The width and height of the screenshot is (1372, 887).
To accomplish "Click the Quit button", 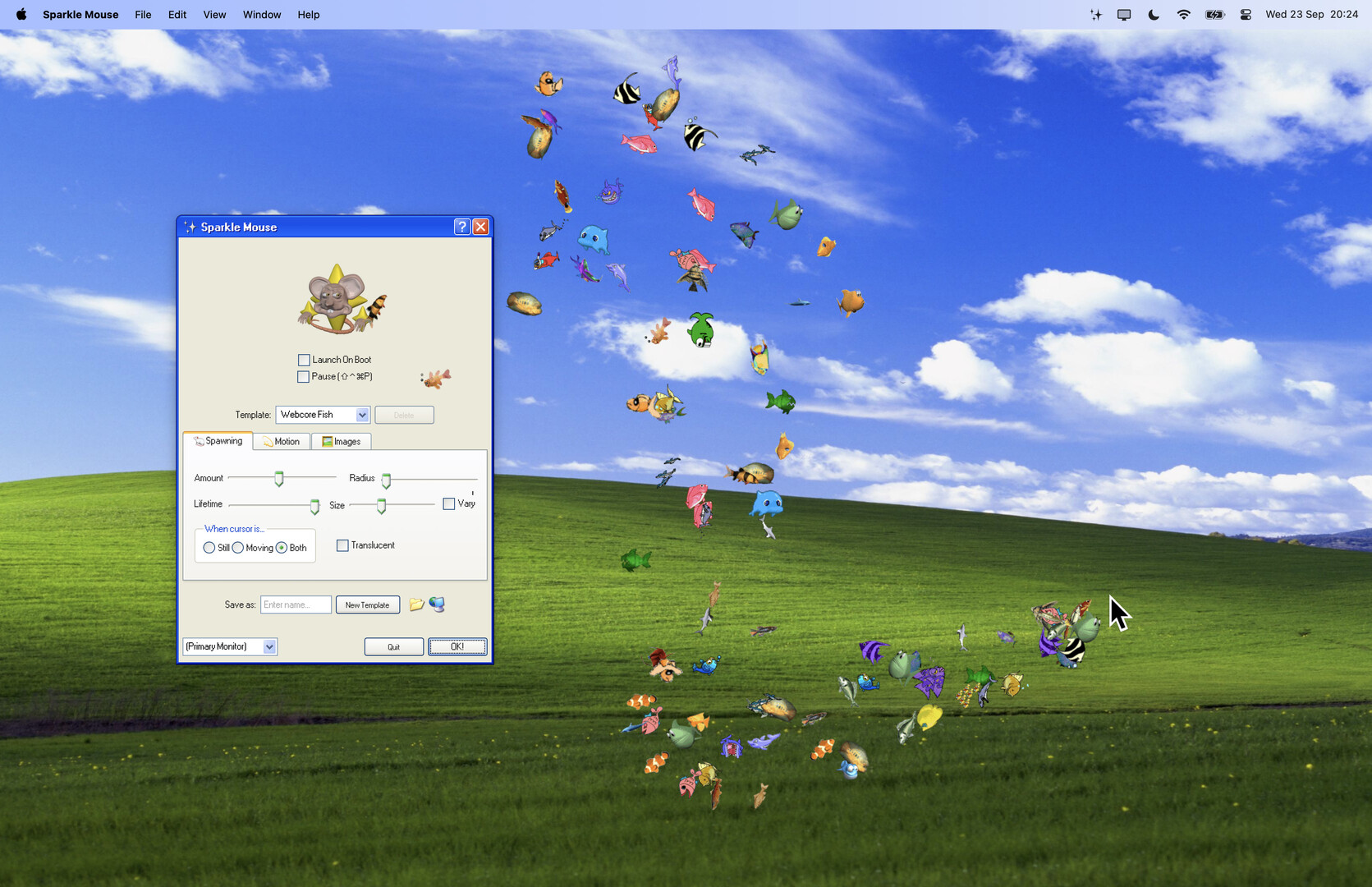I will coord(394,646).
